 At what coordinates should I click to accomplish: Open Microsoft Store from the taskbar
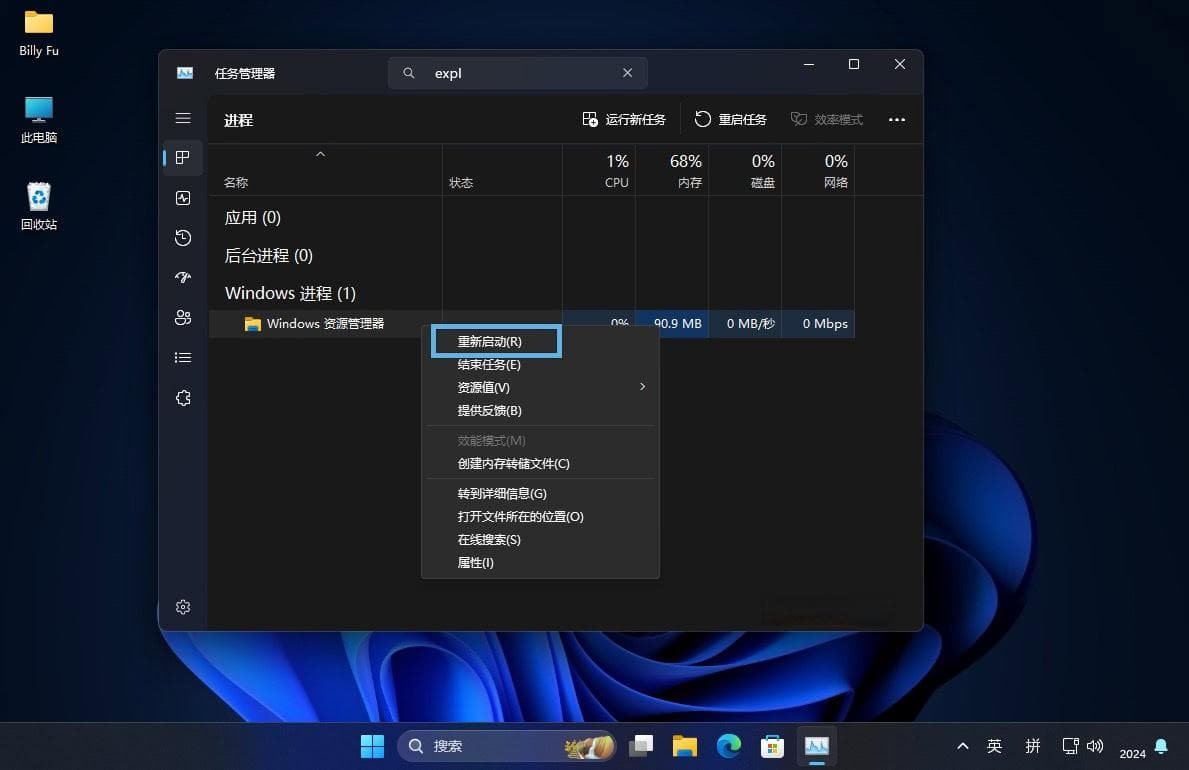[772, 746]
